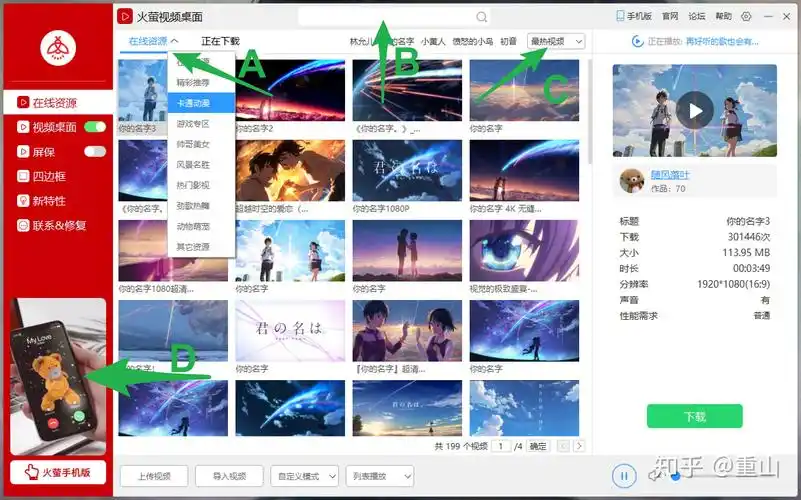
Task: Select the 超越时空的爱恋 thumbnail
Action: [x=290, y=171]
